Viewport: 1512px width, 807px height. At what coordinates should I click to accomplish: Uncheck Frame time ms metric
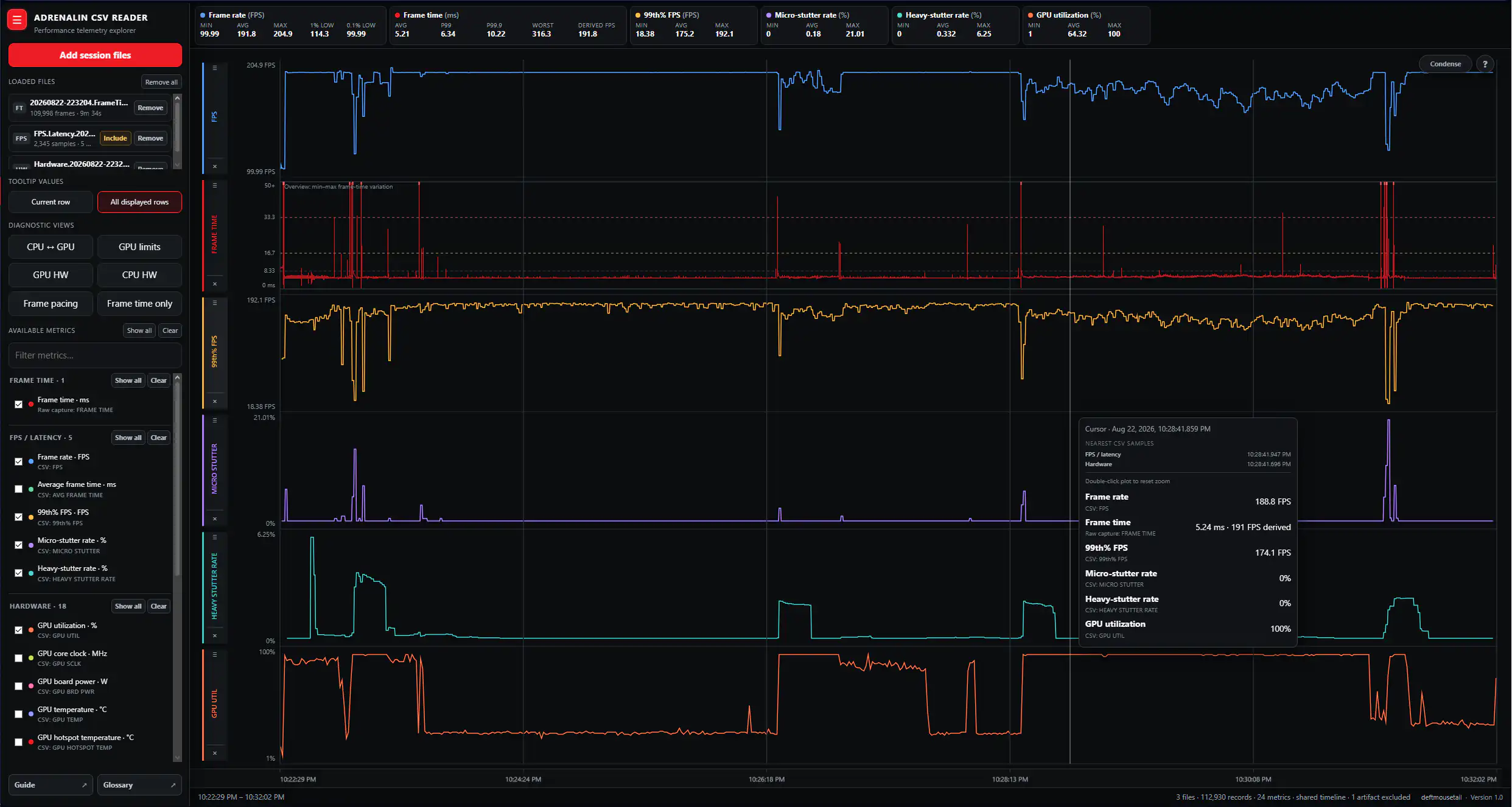(x=18, y=404)
